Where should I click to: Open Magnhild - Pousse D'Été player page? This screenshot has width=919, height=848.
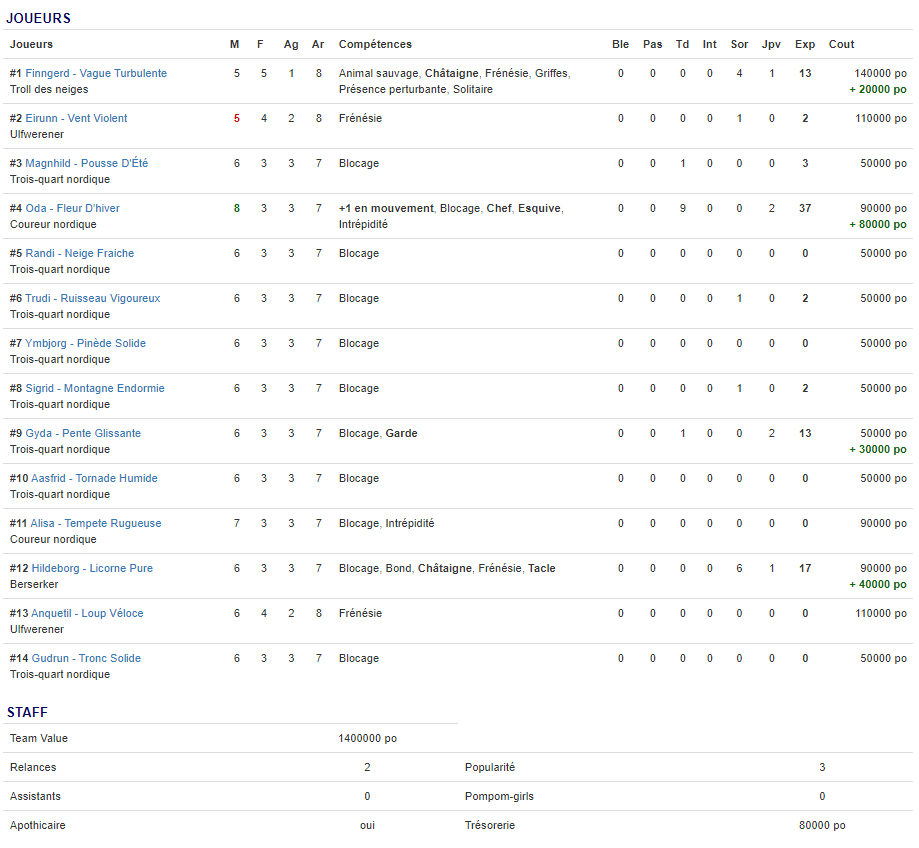point(86,163)
